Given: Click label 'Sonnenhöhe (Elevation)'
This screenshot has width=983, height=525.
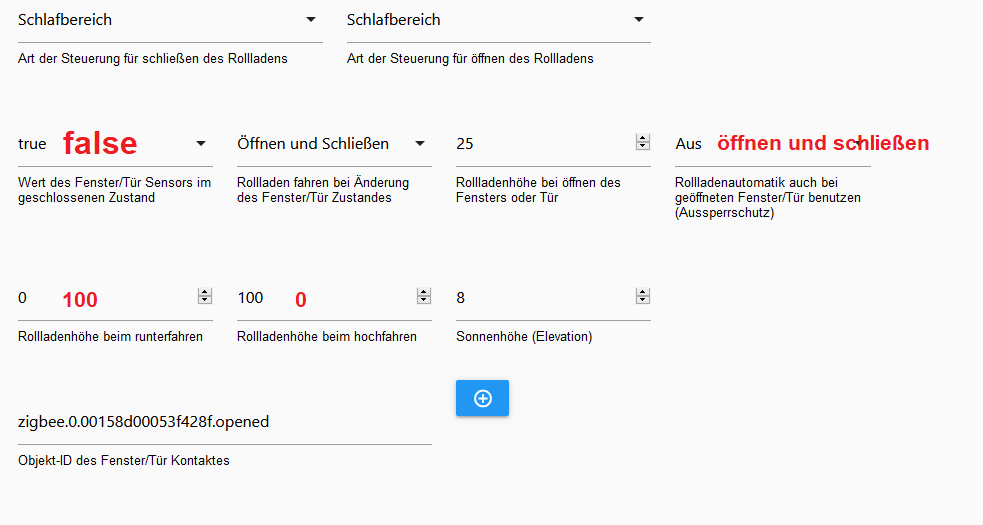Looking at the screenshot, I should point(524,336).
